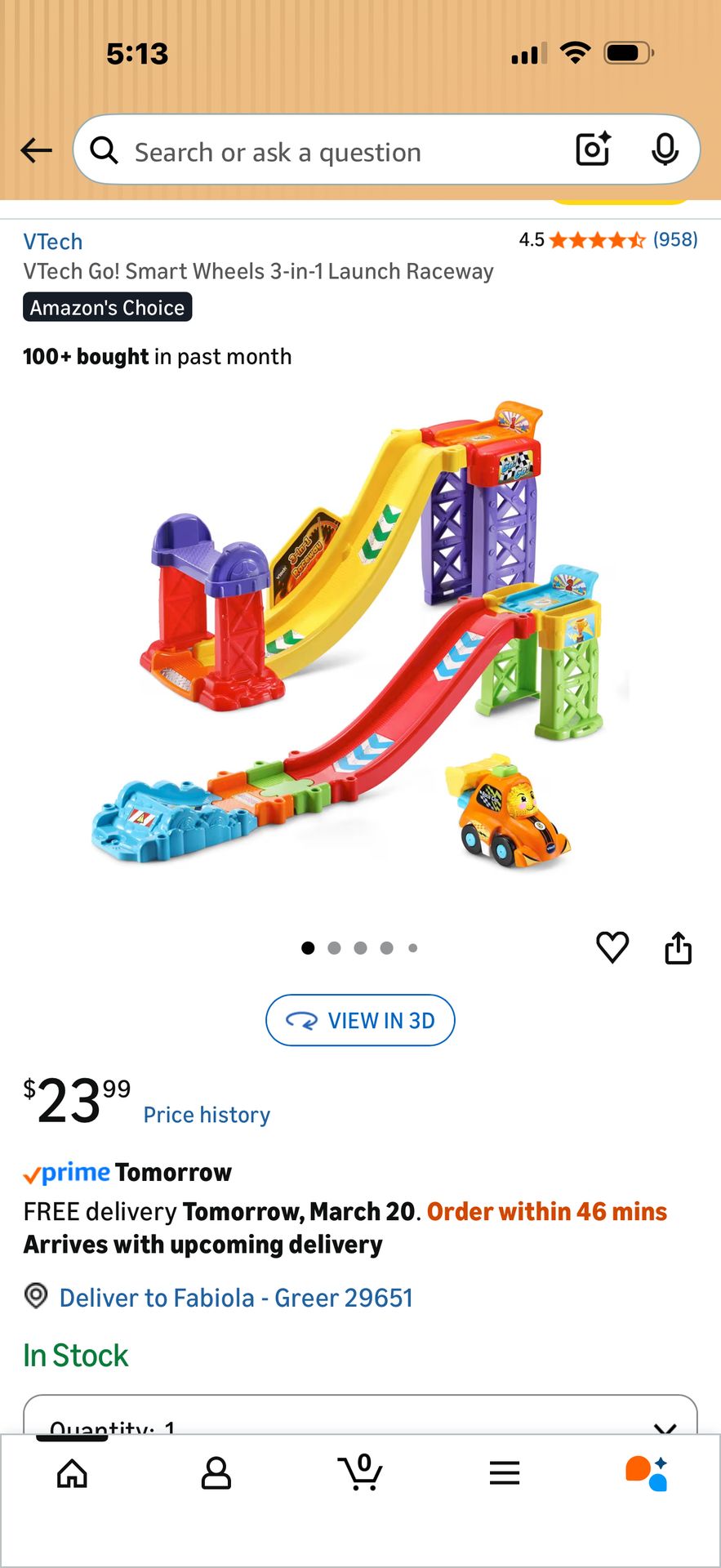The height and width of the screenshot is (1568, 721).
Task: Tap the microphone voice search icon
Action: (665, 149)
